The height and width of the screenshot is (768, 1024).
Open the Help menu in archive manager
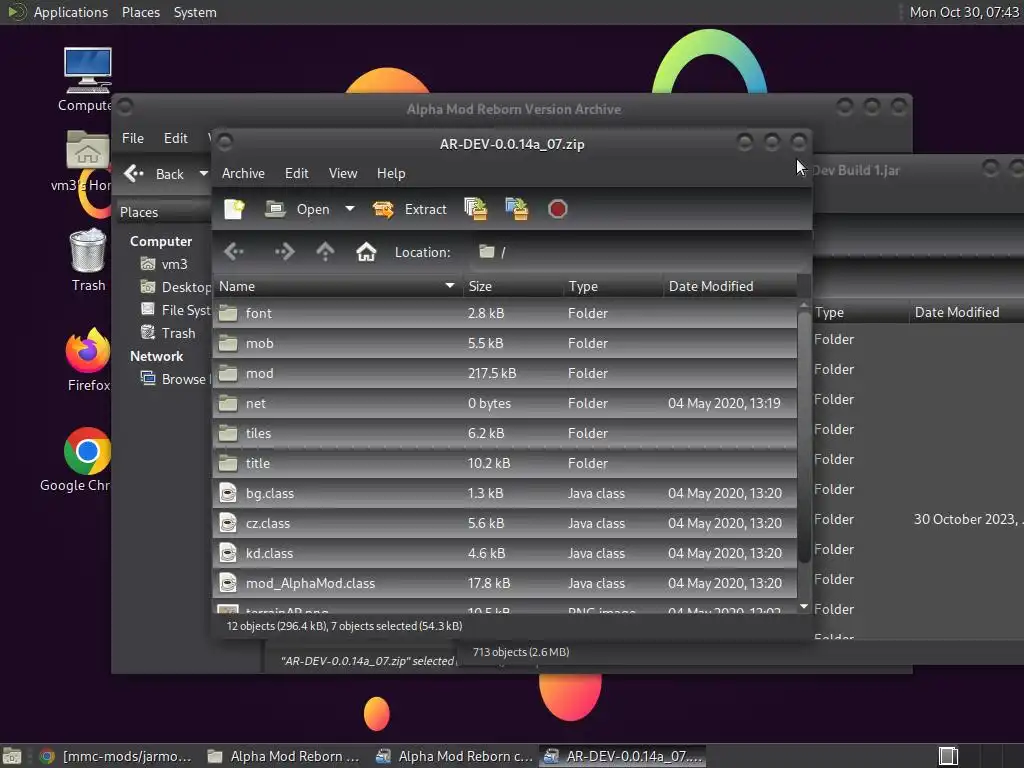point(391,173)
